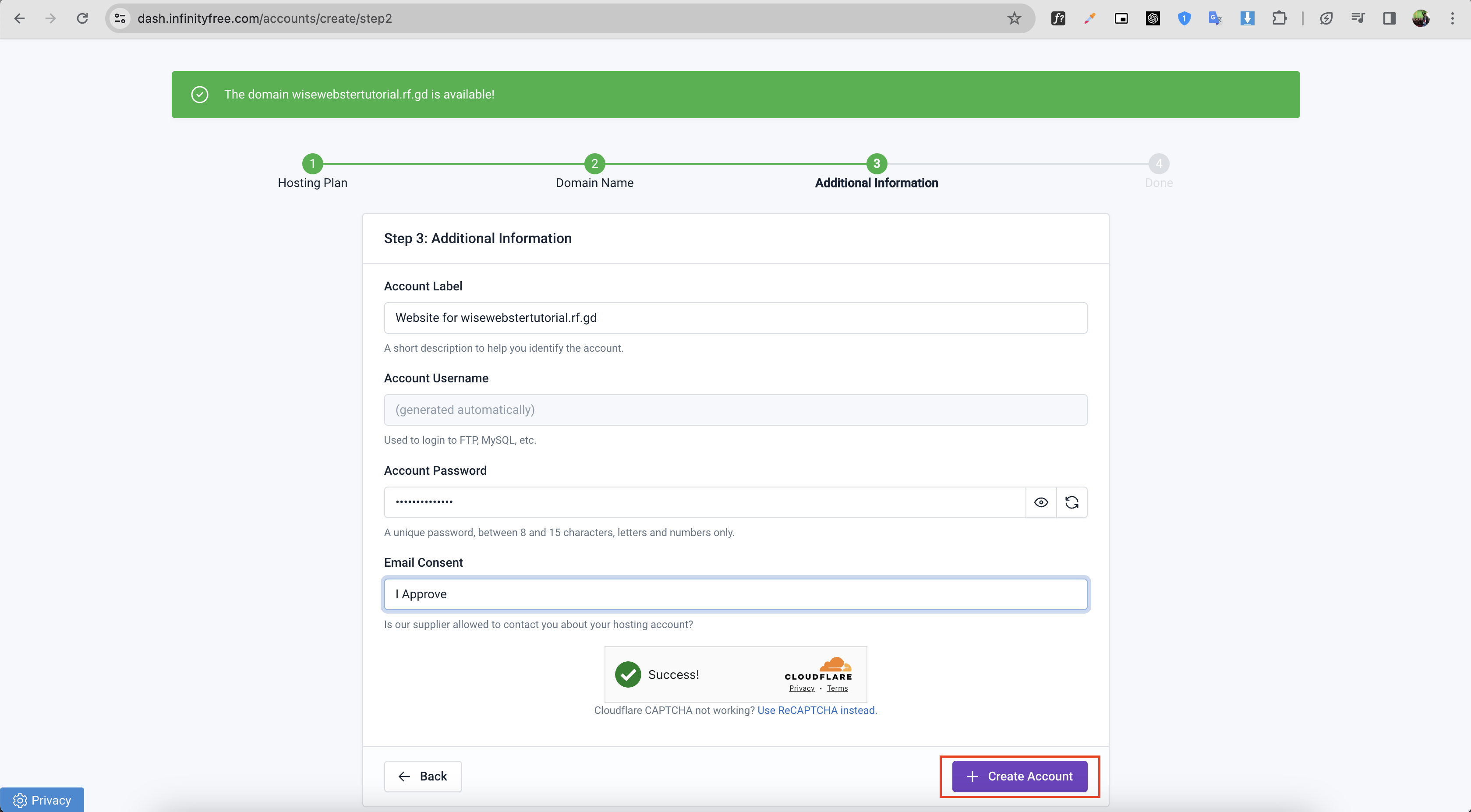Go to step 2 Domain Name
The image size is (1471, 812).
tap(594, 164)
